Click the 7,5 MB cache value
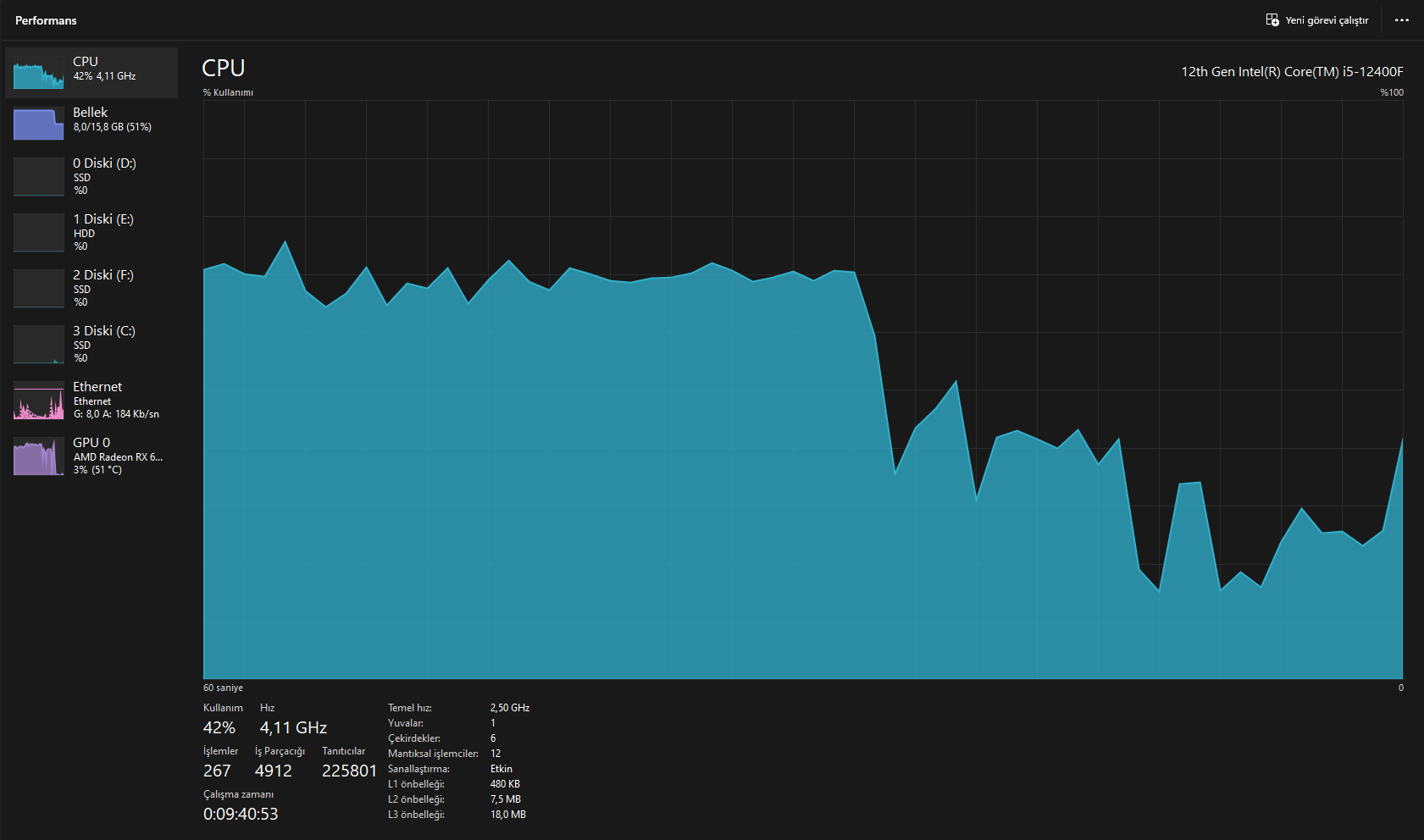The height and width of the screenshot is (840, 1424). click(x=506, y=799)
